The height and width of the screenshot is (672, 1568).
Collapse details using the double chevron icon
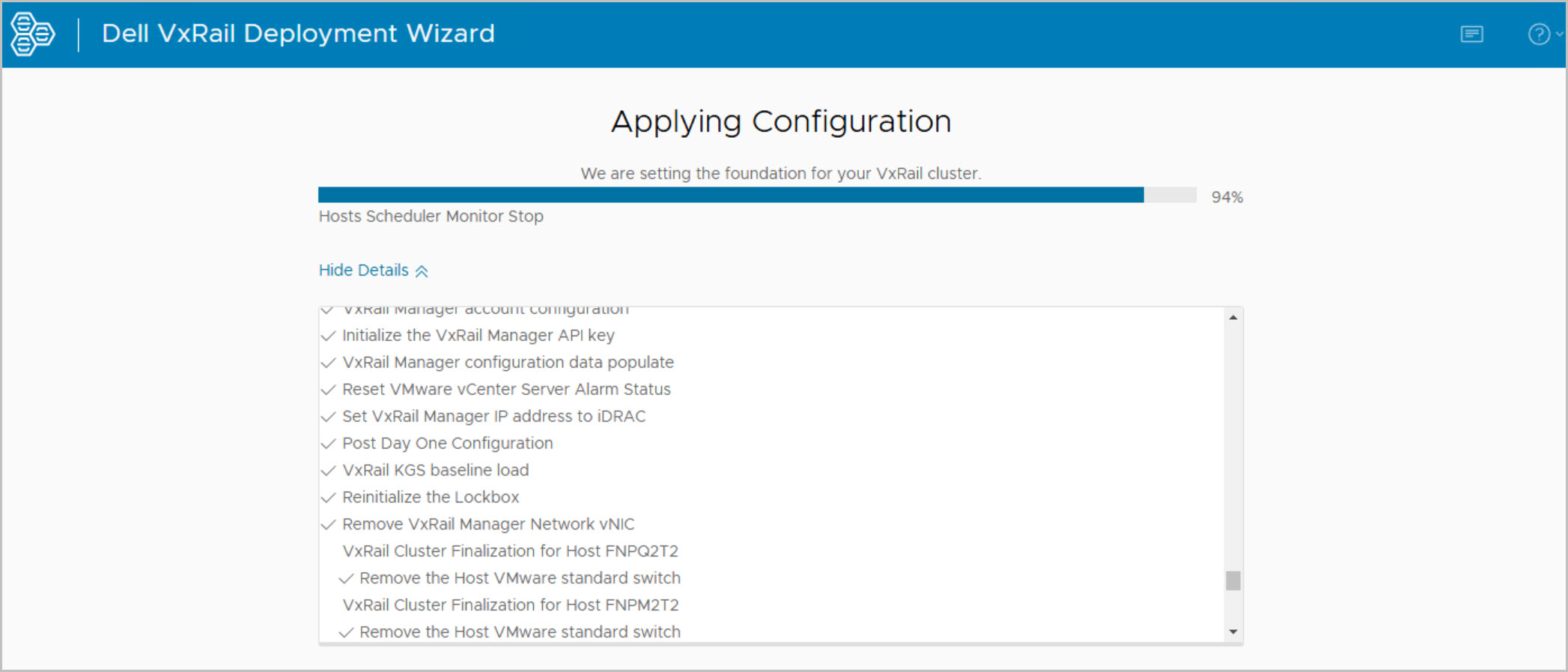[x=422, y=271]
